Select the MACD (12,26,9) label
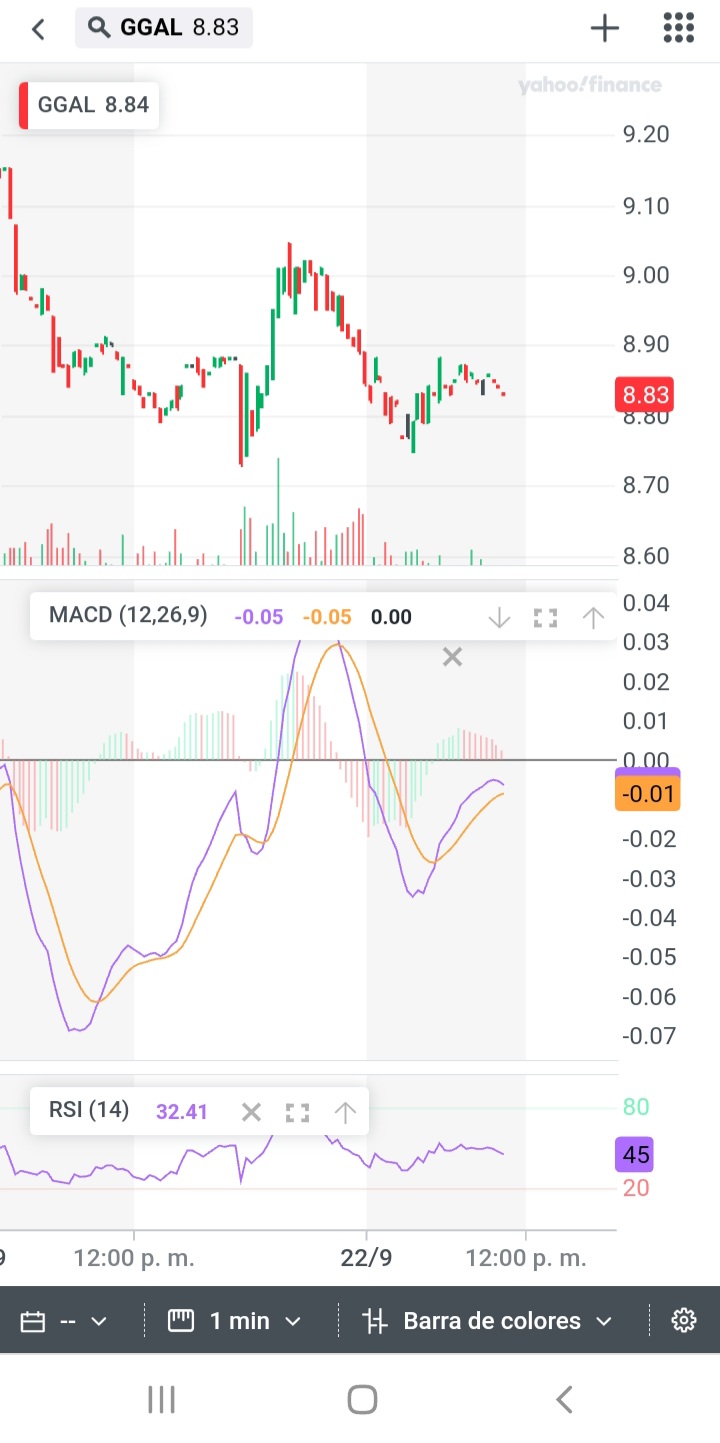720x1443 pixels. [x=128, y=615]
